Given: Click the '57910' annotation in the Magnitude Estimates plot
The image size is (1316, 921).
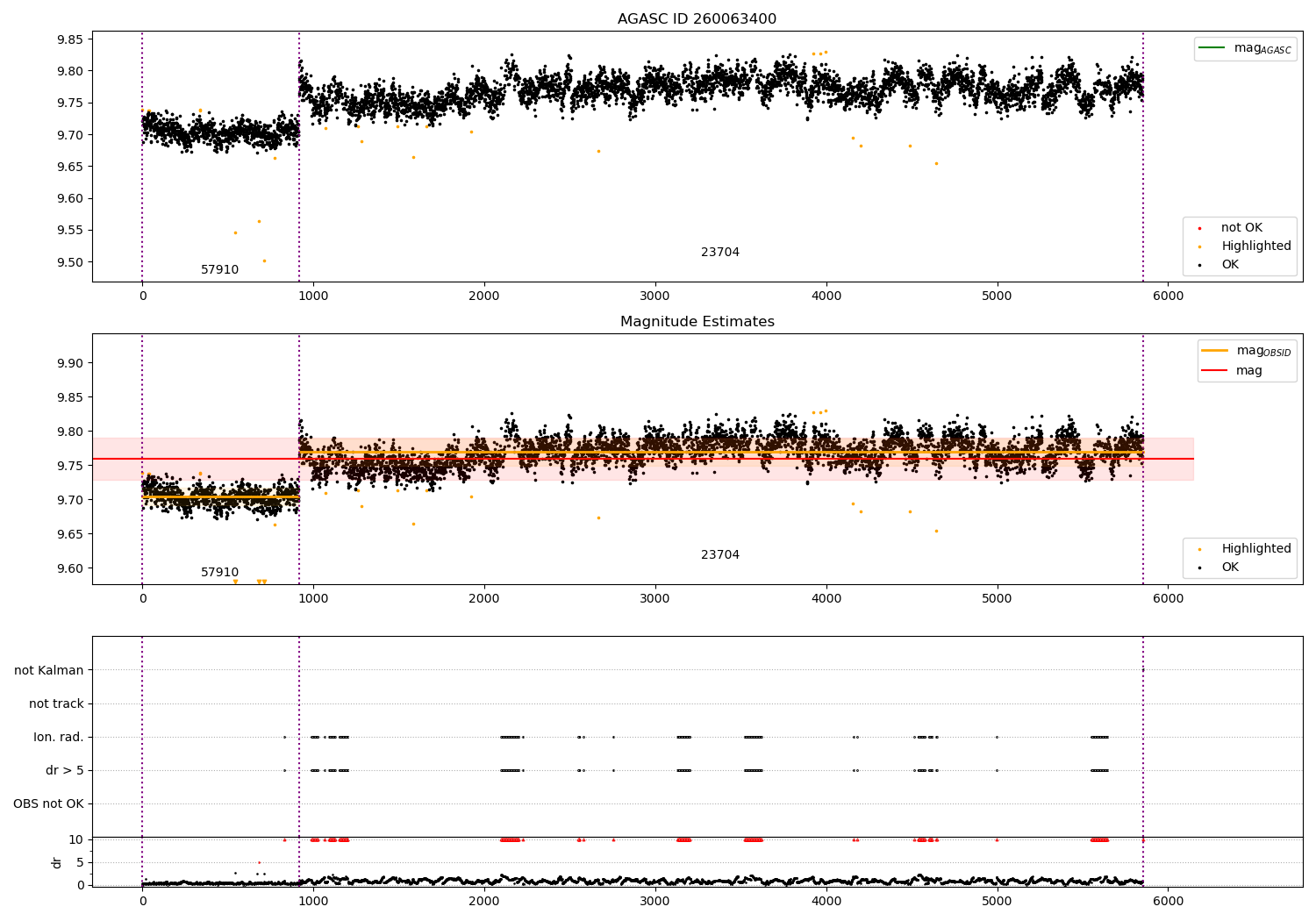Looking at the screenshot, I should click(219, 573).
